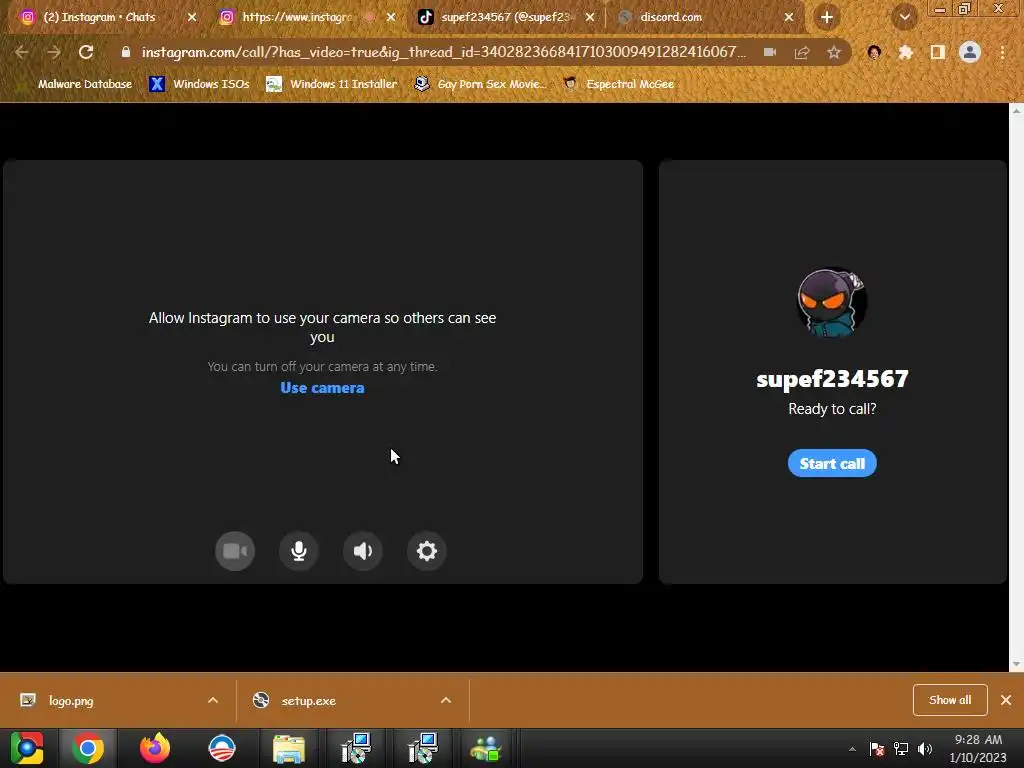Bookmark this page with star icon
This screenshot has height=768, width=1024.
click(x=834, y=52)
